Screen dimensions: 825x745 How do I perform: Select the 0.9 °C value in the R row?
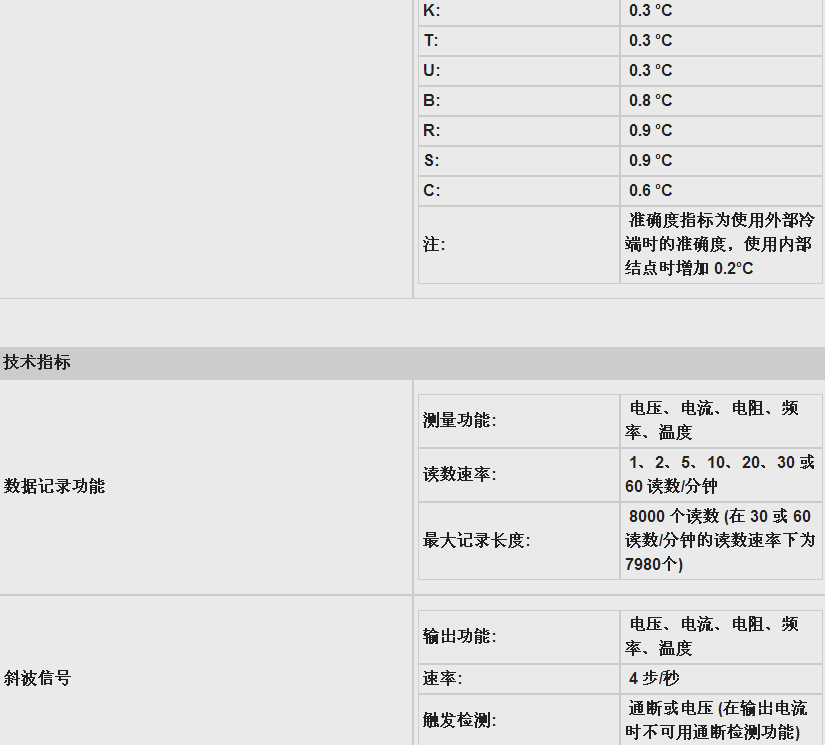(x=651, y=130)
